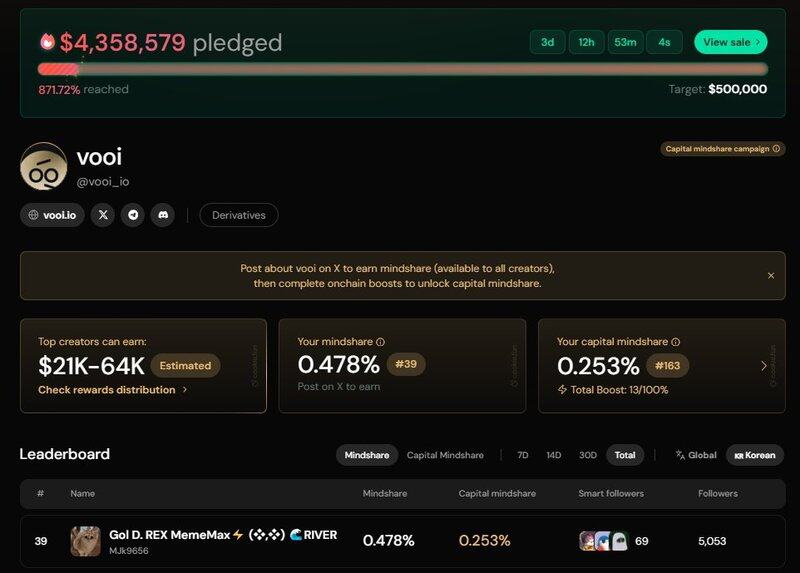Open vooi's Telegram channel icon
Screen dimensions: 800x573
point(133,215)
